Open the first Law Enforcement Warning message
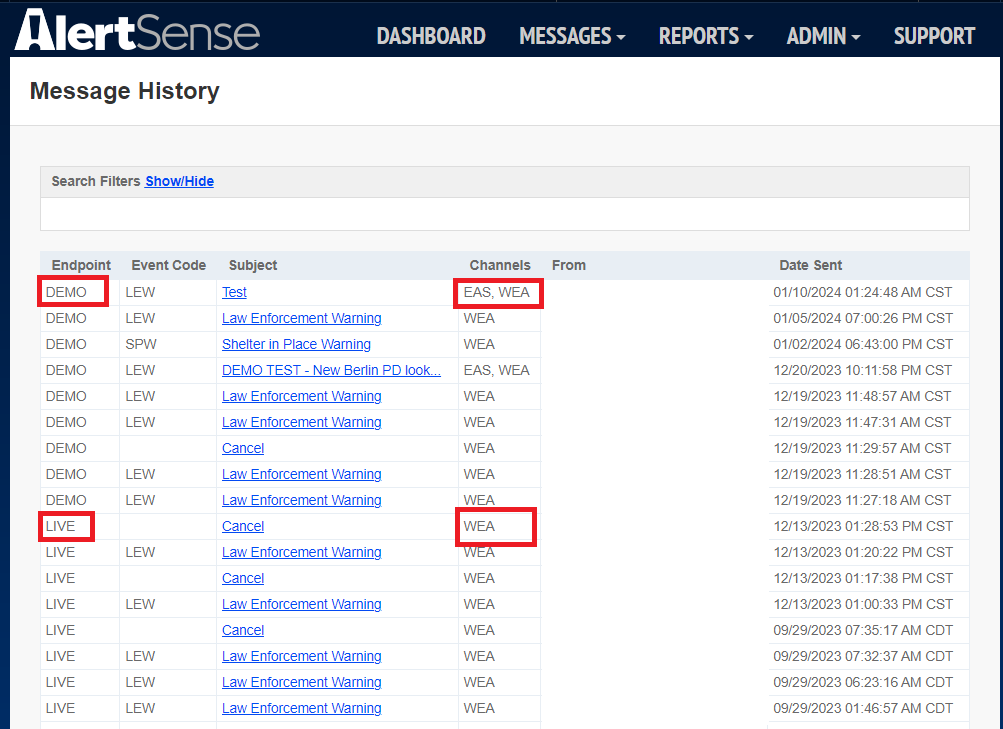1003x729 pixels. [301, 318]
